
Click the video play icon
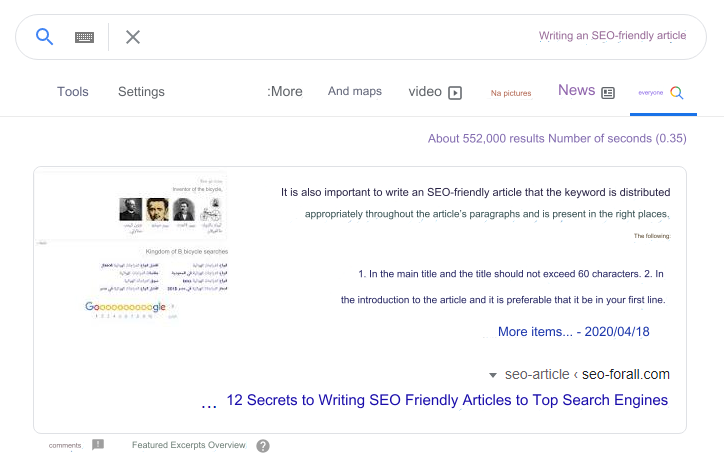pos(455,93)
